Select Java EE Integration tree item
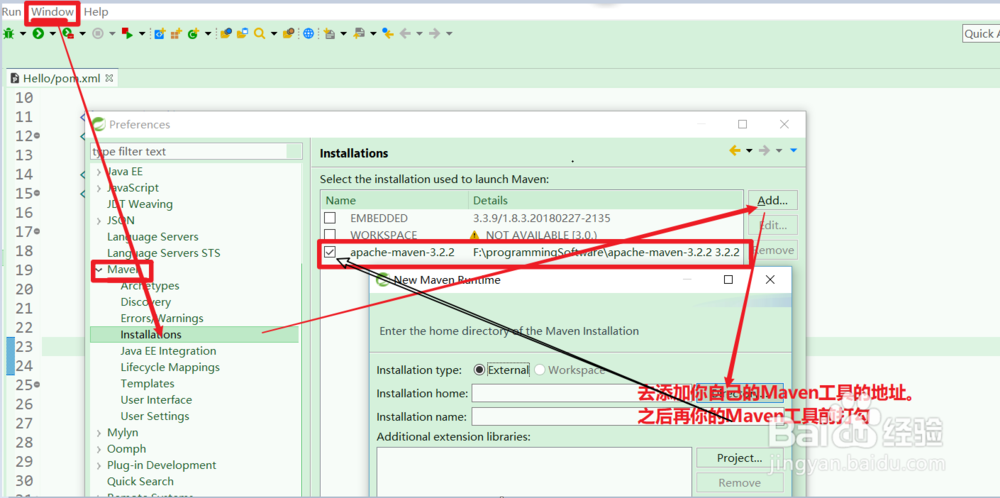The image size is (1000, 498). click(168, 351)
